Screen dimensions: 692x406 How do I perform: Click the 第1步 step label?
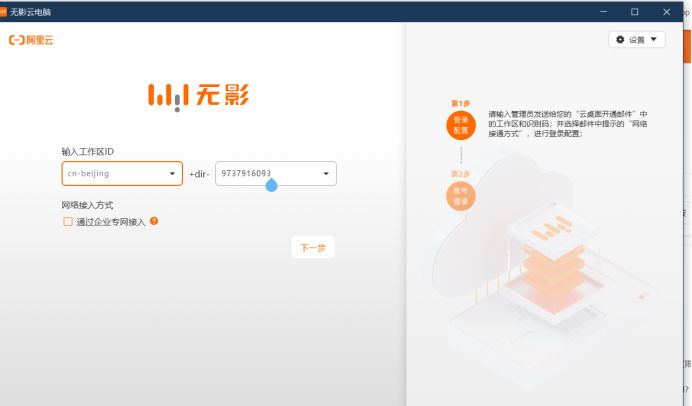point(460,103)
